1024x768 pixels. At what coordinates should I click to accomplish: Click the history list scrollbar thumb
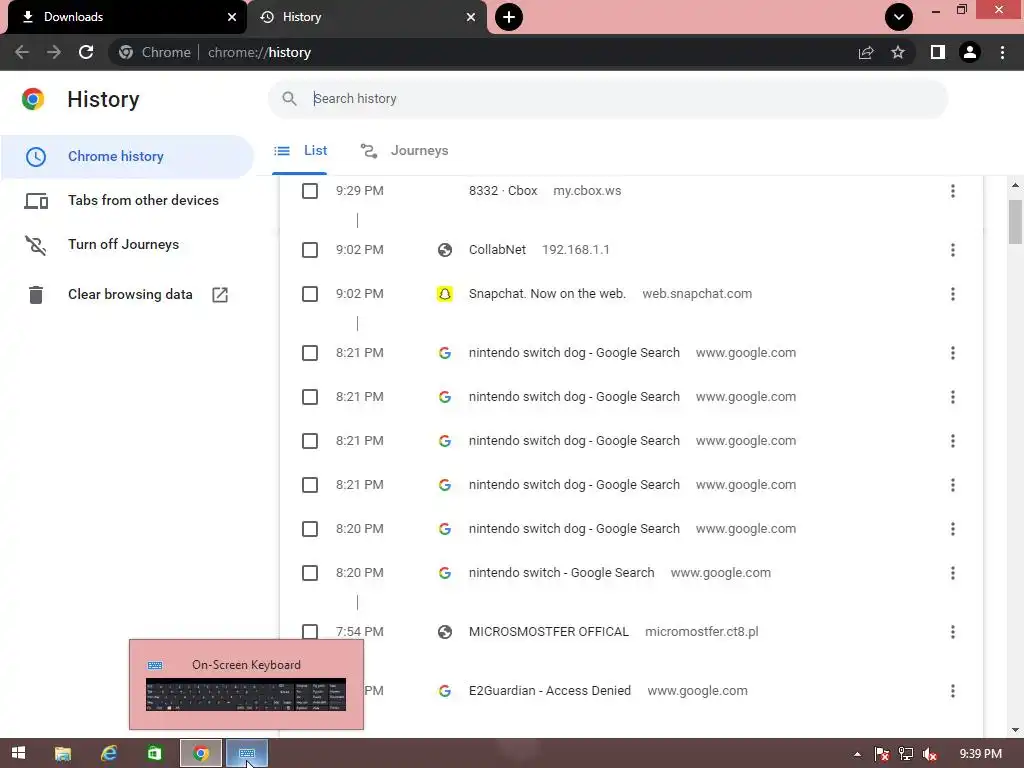click(1015, 221)
